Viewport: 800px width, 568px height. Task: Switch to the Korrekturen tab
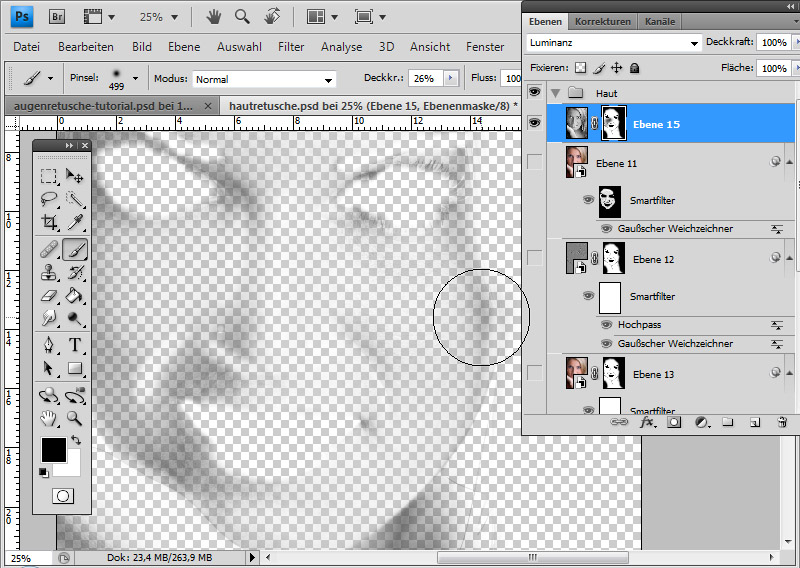coord(603,21)
